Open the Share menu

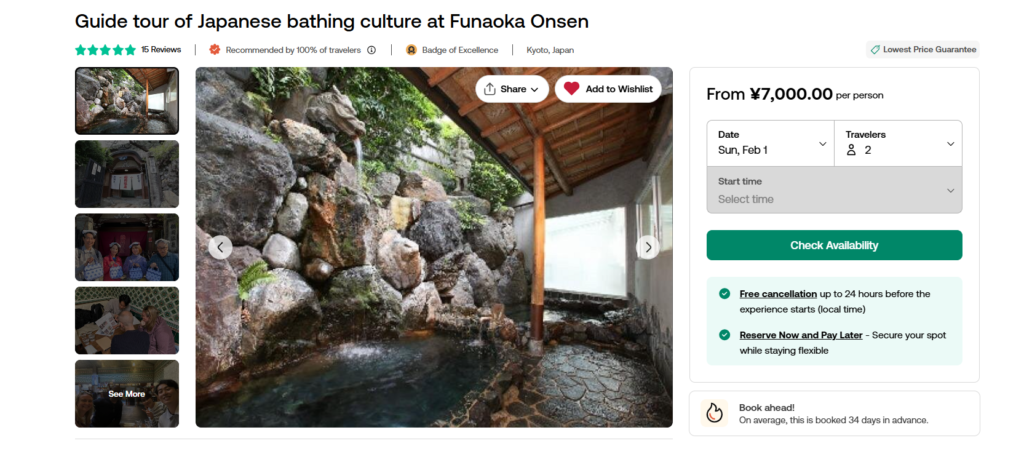[512, 89]
